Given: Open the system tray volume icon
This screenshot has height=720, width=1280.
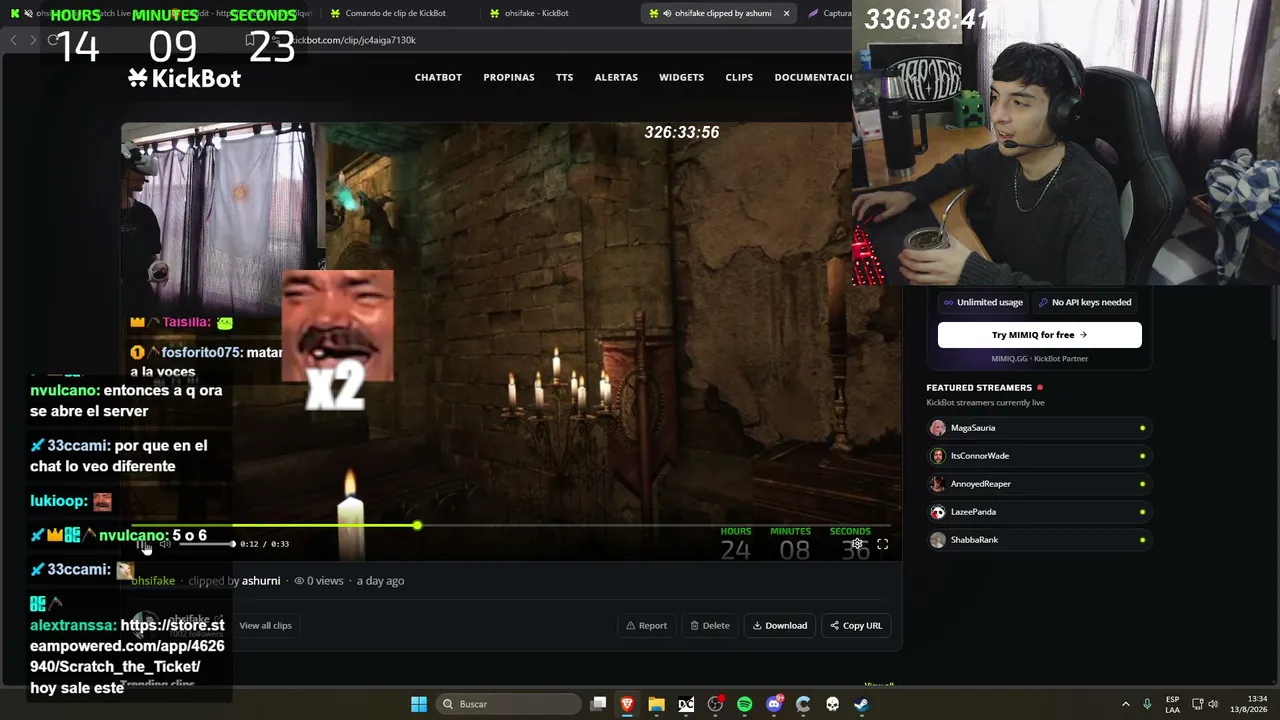Looking at the screenshot, I should pyautogui.click(x=1213, y=704).
